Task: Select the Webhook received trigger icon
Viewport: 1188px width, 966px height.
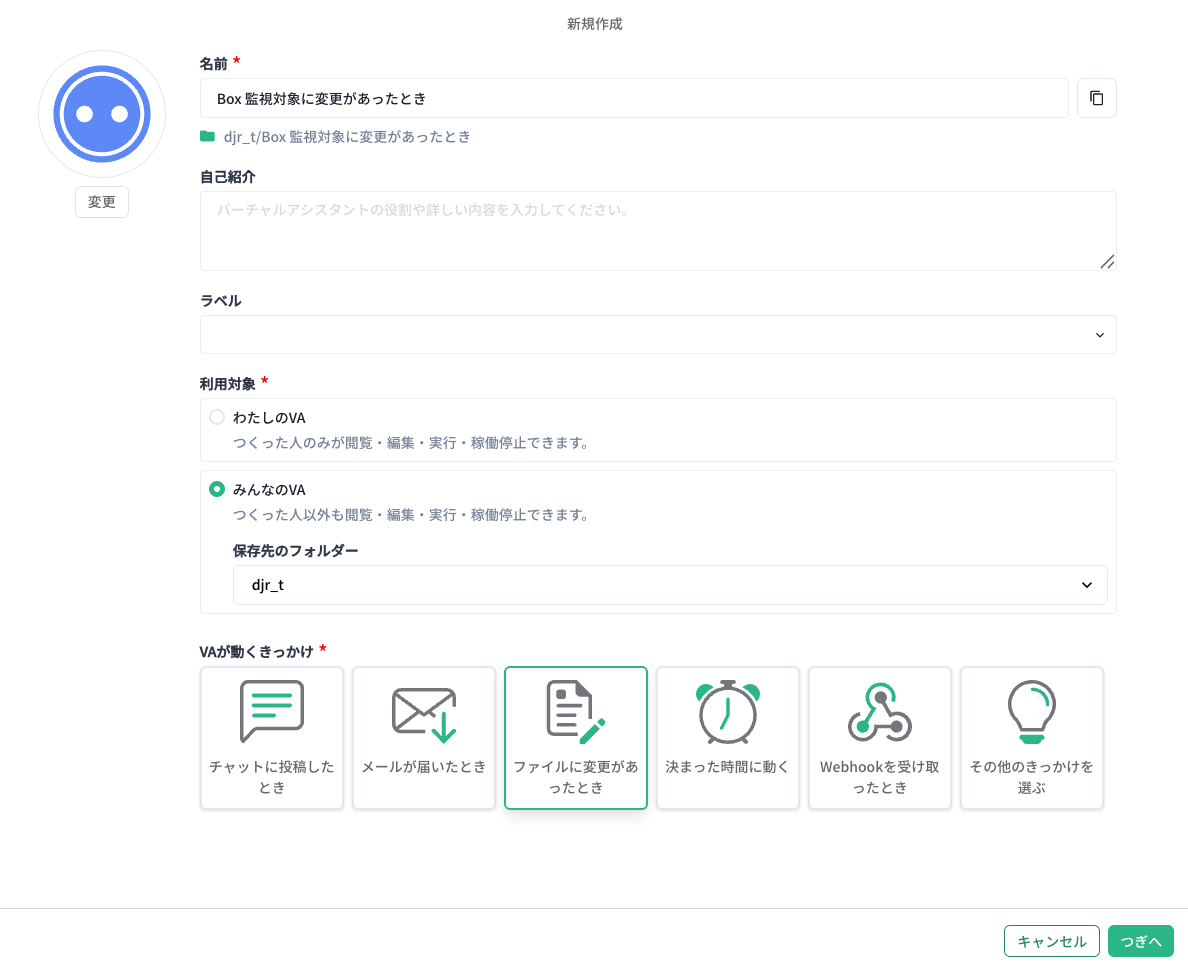Action: (880, 712)
